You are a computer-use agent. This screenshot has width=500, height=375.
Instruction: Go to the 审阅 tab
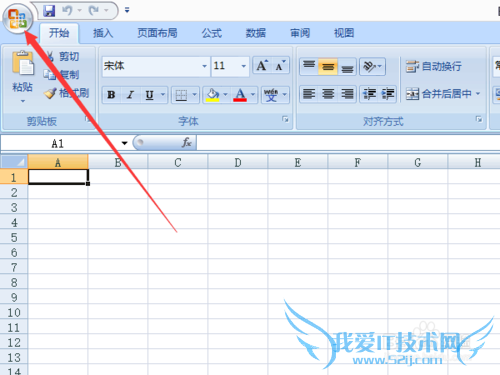pos(300,33)
